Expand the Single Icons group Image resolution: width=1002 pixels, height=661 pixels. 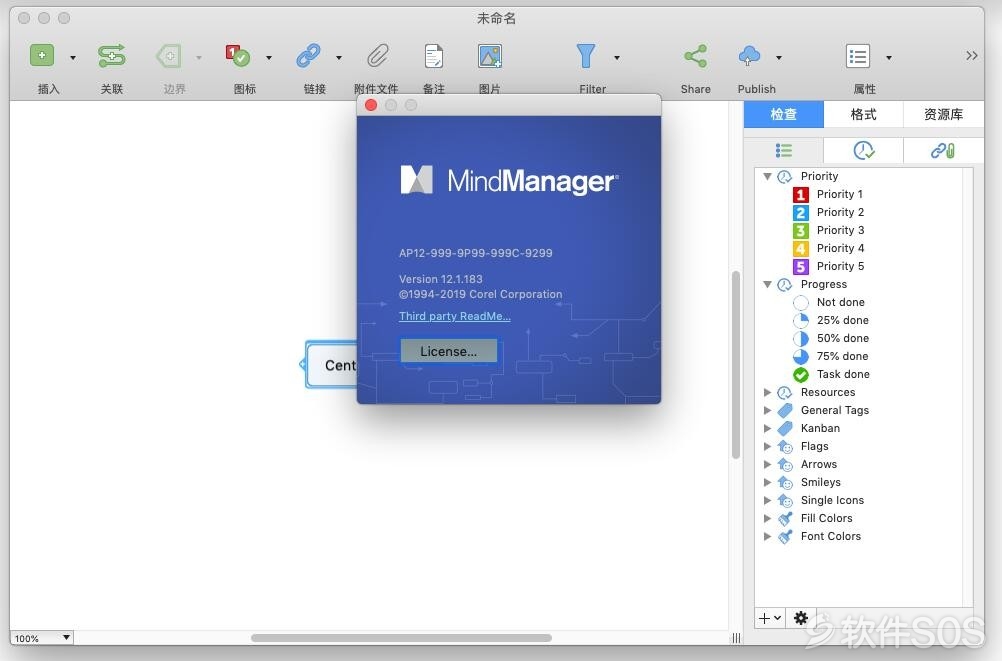767,500
